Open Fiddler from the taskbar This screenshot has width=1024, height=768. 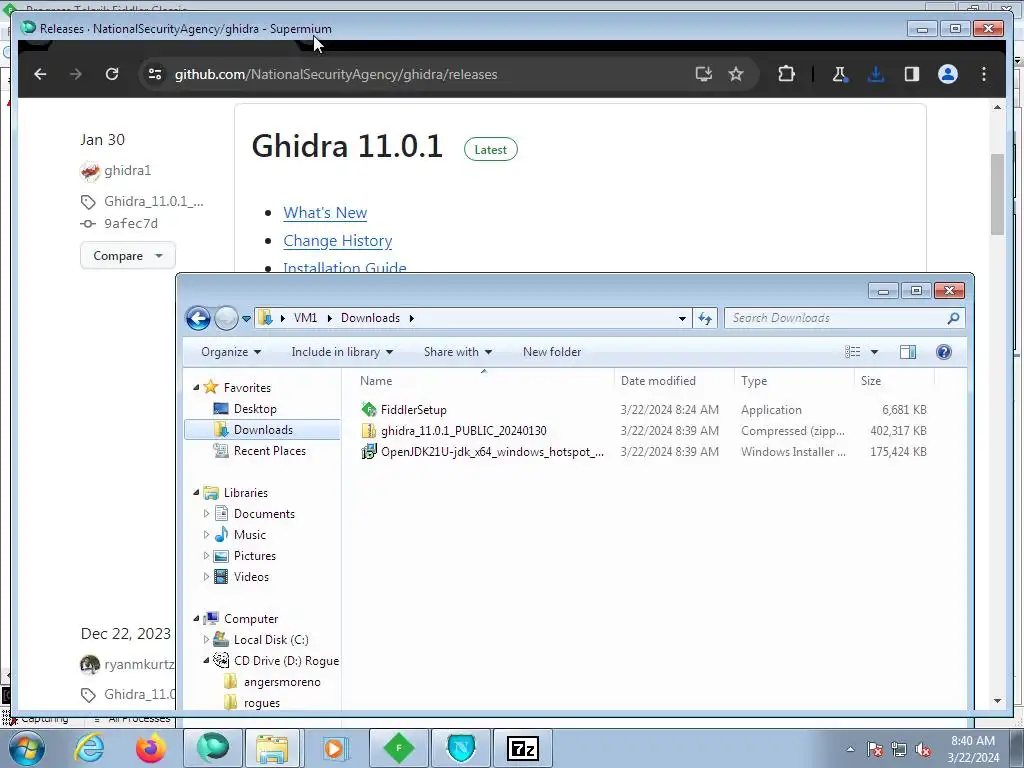pos(399,748)
